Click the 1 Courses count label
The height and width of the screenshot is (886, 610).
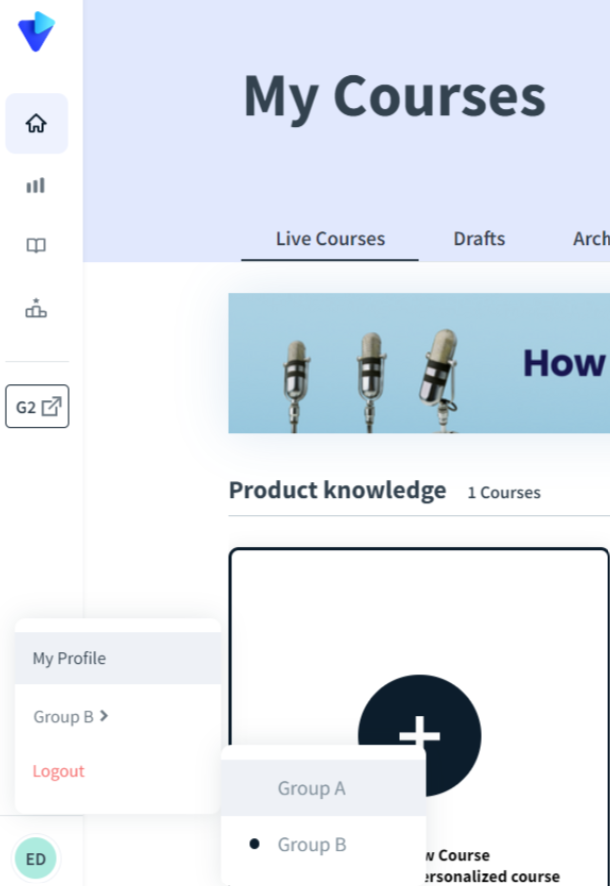(504, 493)
